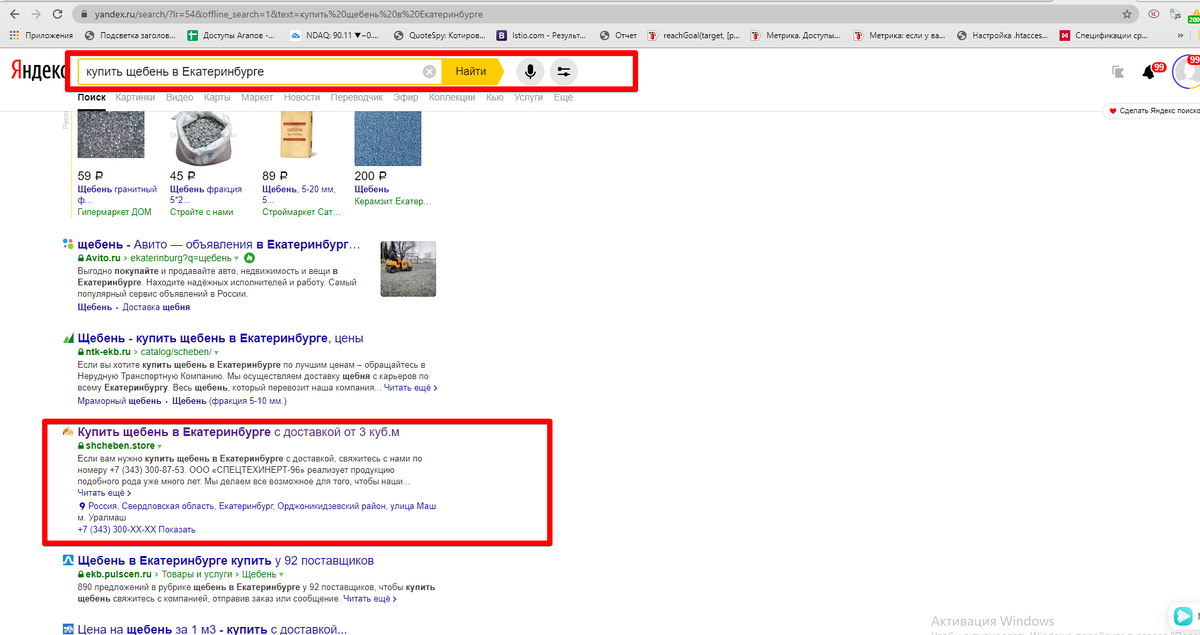Open the NDAQ: 90.11 bookmark
This screenshot has height=635, width=1200.
334,36
